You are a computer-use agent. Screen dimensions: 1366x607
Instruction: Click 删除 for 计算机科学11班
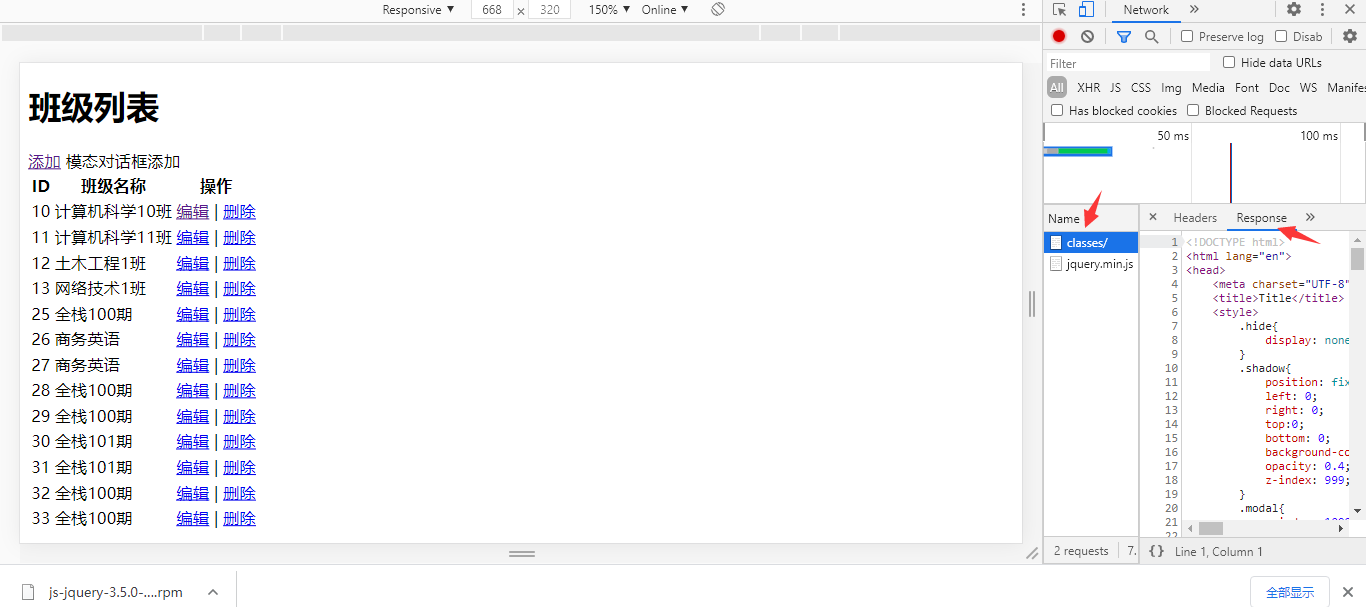239,237
